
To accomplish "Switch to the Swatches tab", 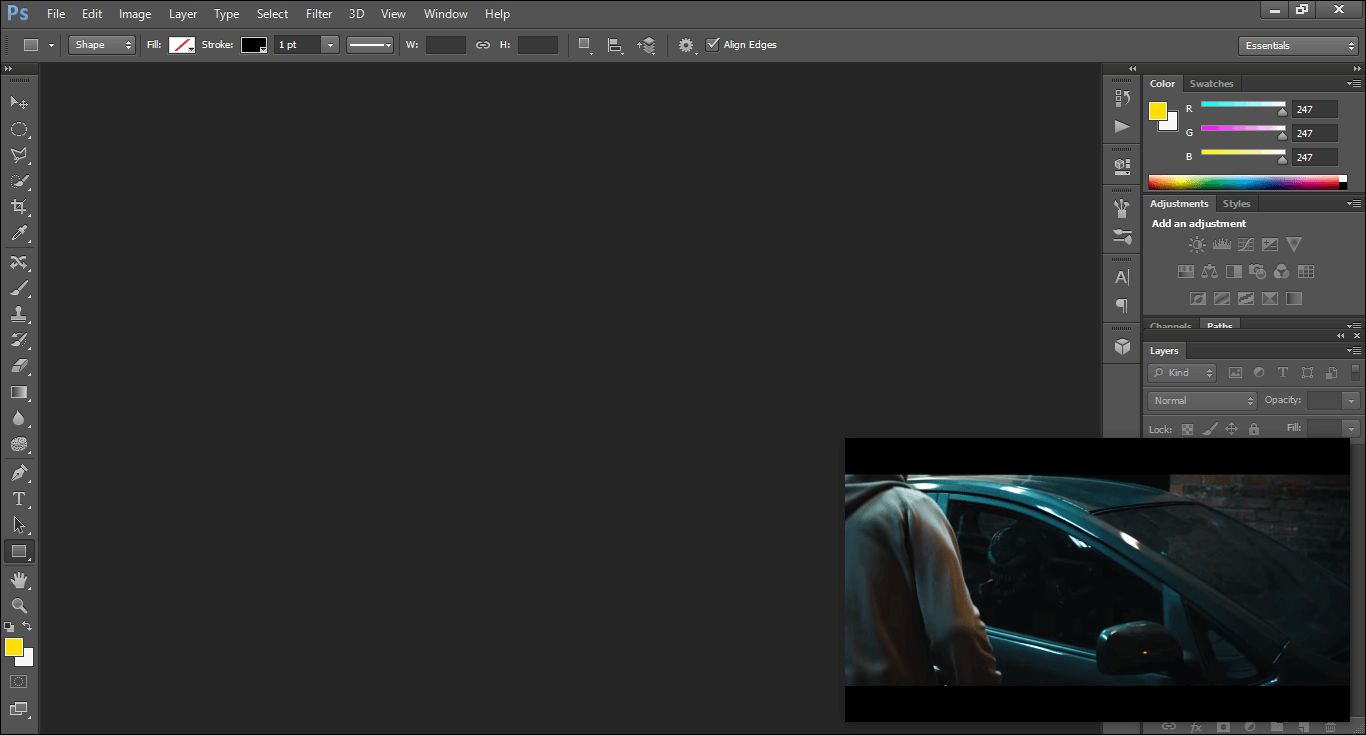I will (x=1211, y=84).
